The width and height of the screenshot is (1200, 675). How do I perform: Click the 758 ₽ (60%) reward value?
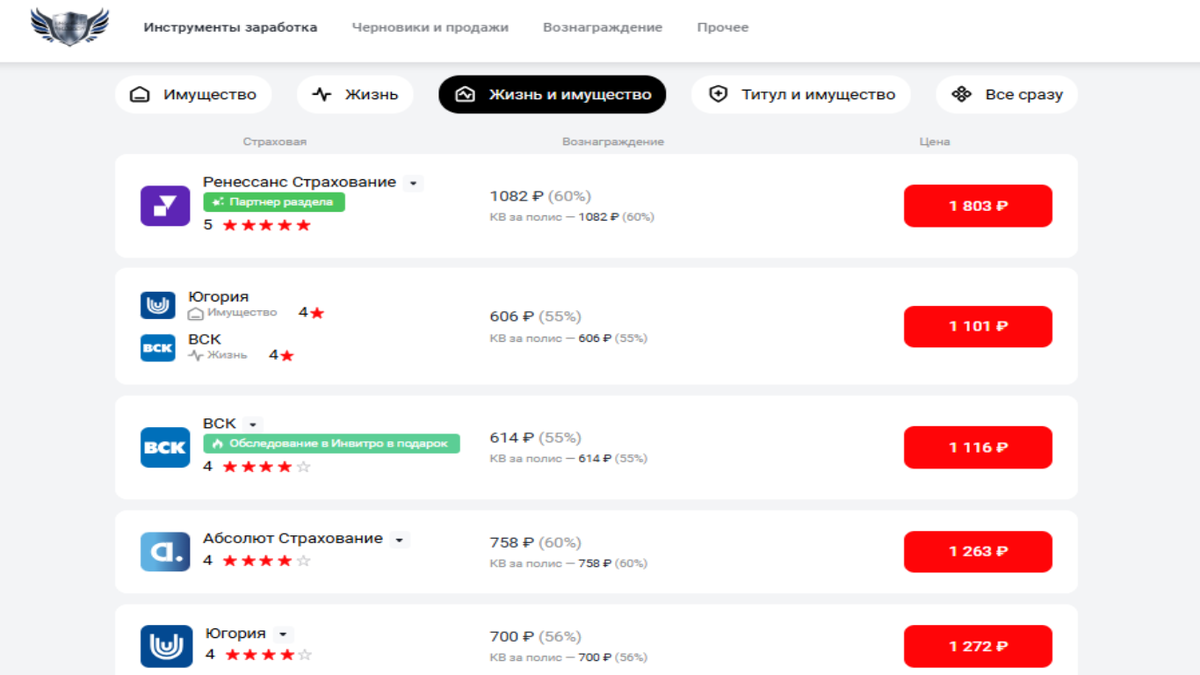pos(535,543)
